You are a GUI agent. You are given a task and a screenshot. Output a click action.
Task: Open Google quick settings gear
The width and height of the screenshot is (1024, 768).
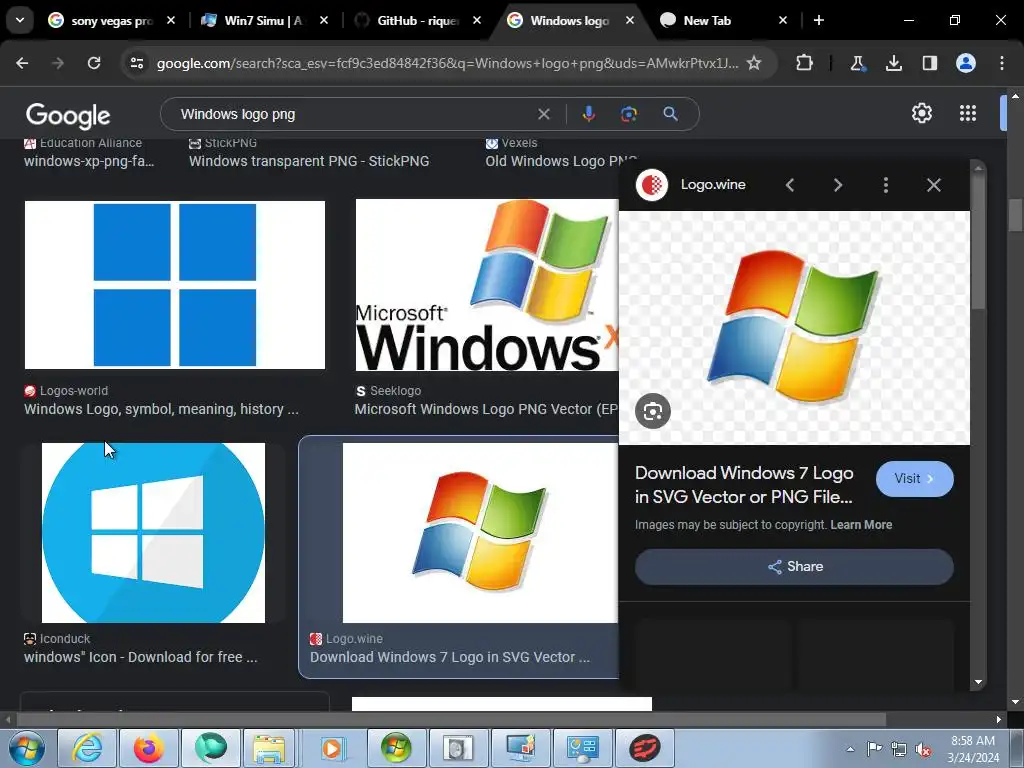point(921,114)
